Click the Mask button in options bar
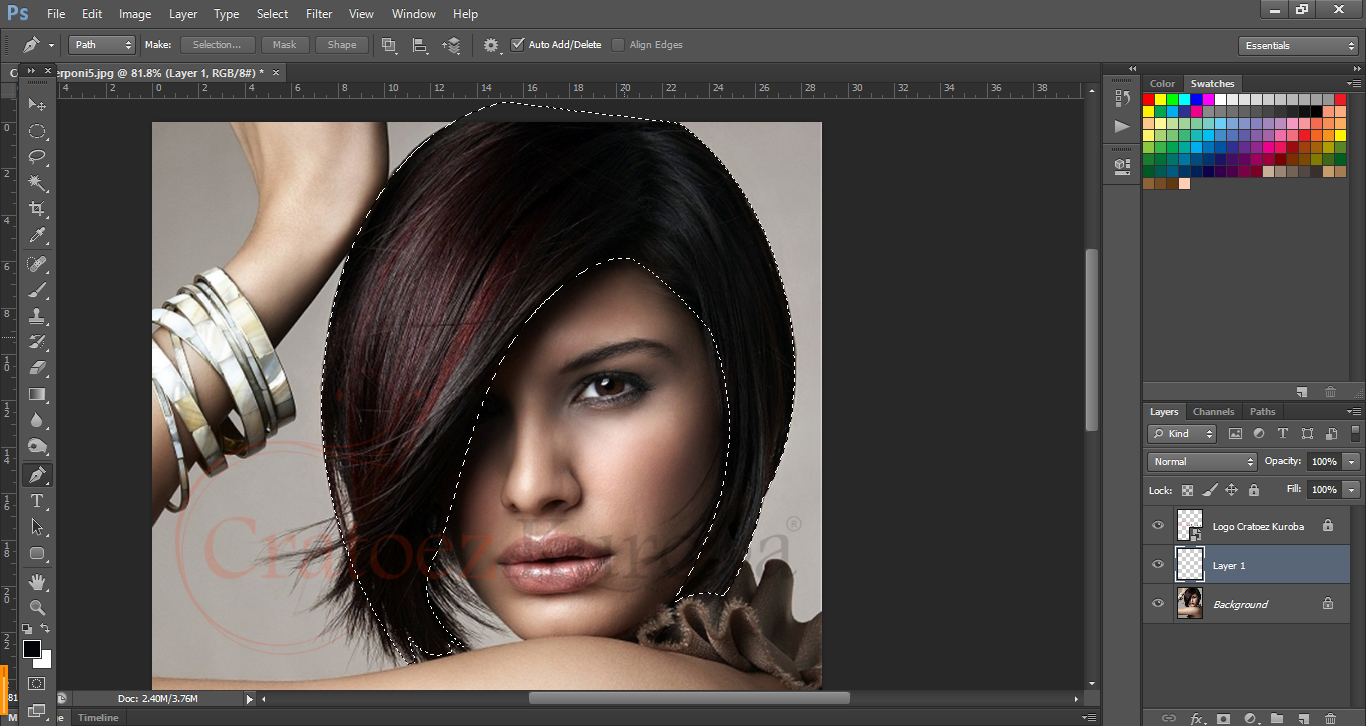 [x=285, y=44]
